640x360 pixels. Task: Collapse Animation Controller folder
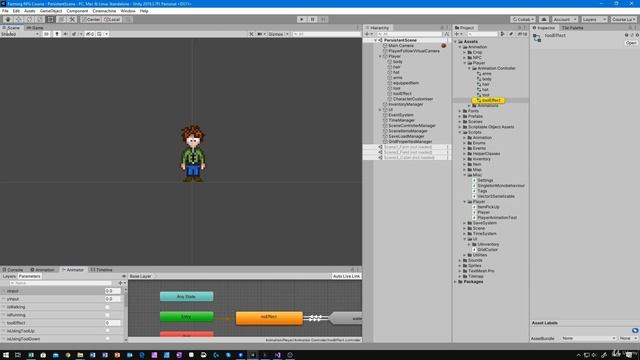(469, 68)
